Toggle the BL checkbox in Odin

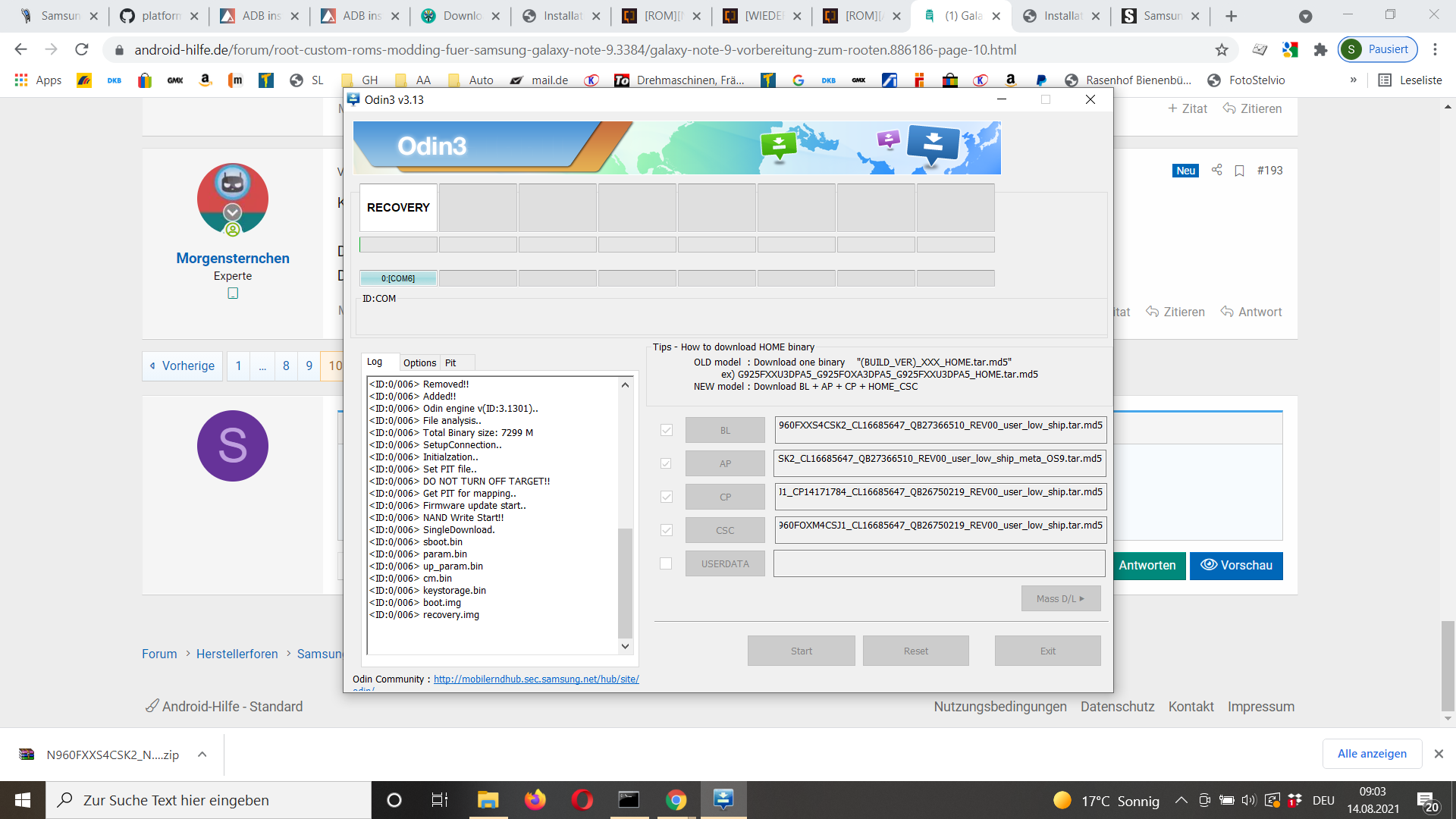666,430
